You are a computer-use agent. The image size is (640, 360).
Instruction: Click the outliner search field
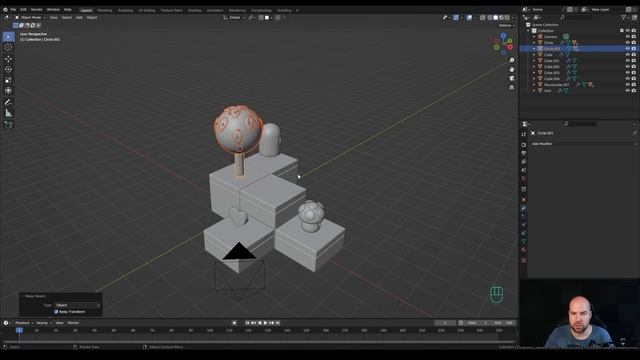[576, 18]
